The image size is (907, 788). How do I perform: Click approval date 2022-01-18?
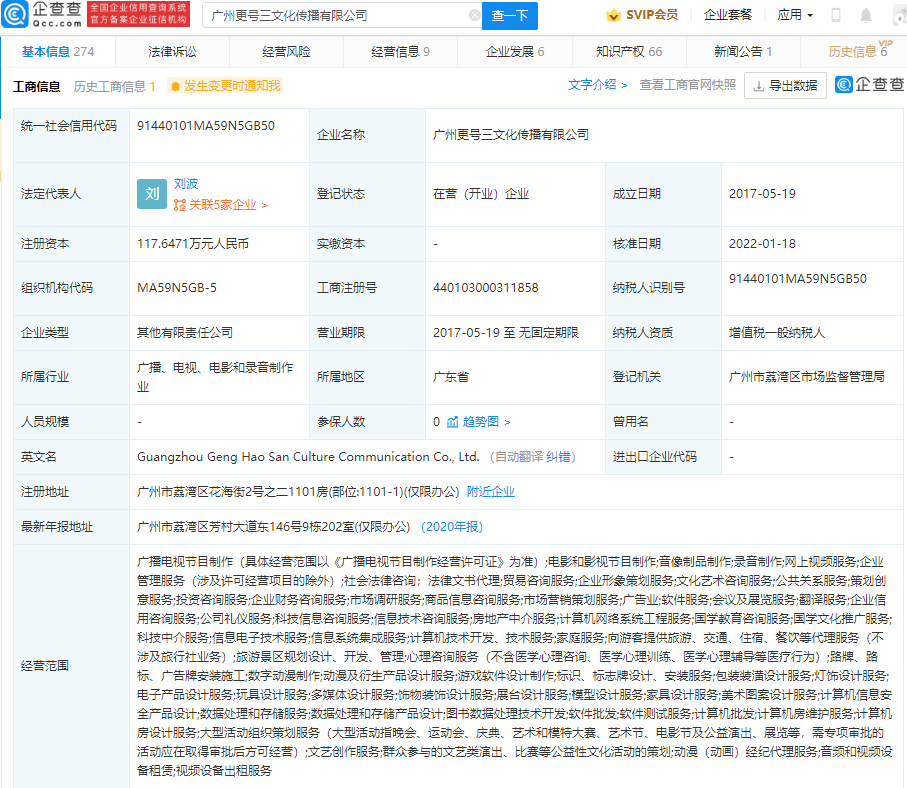pos(762,244)
